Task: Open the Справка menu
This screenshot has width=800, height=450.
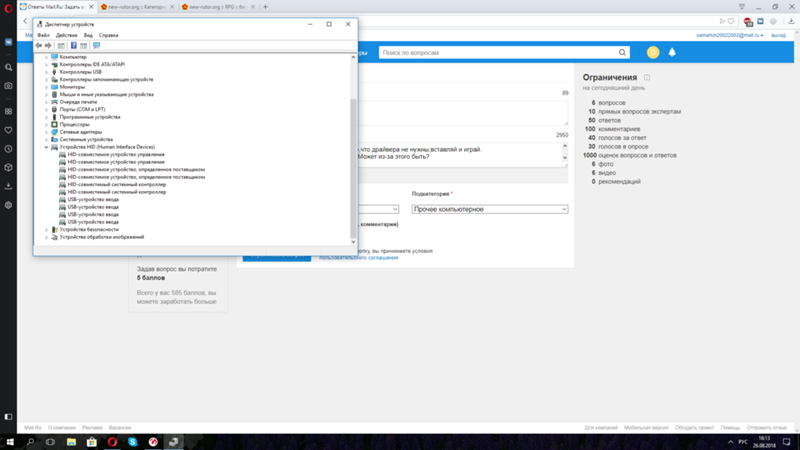Action: (108, 35)
